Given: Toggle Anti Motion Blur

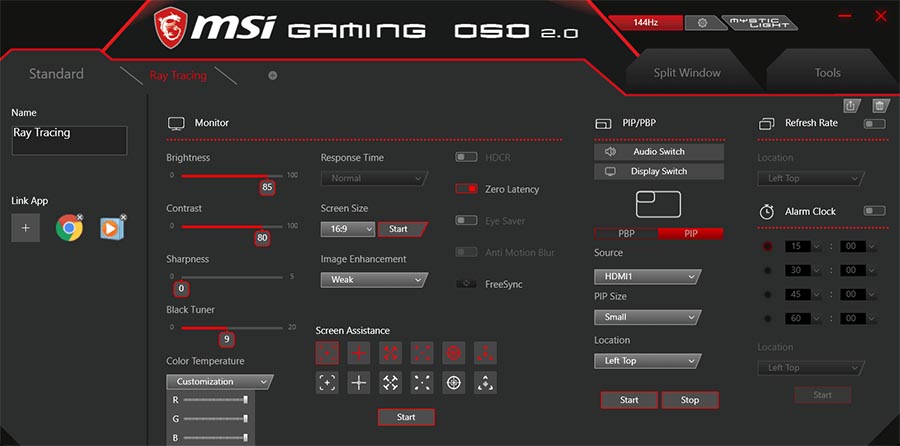Looking at the screenshot, I should [466, 252].
